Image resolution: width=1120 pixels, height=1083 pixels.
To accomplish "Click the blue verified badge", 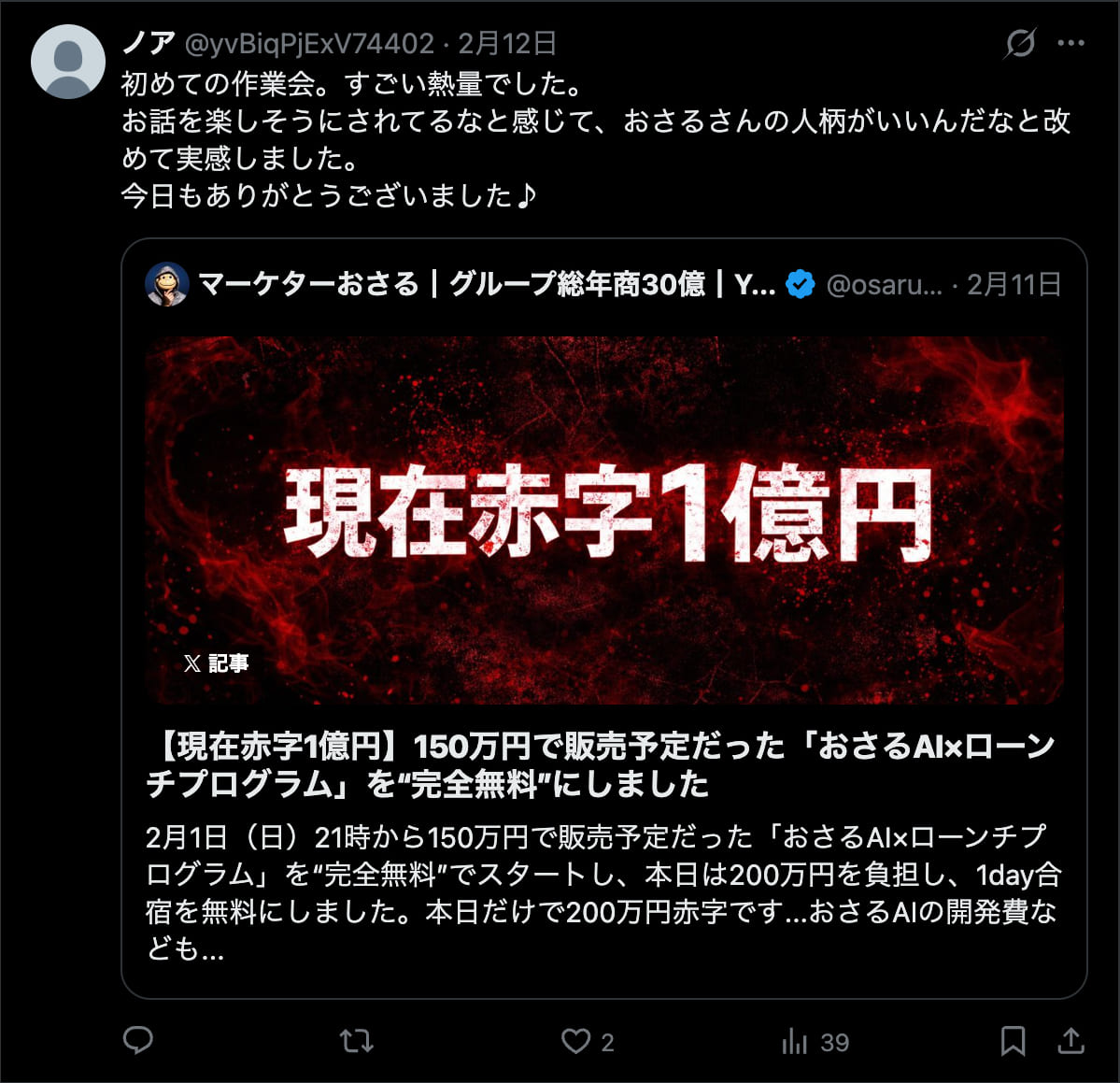I will pos(800,284).
